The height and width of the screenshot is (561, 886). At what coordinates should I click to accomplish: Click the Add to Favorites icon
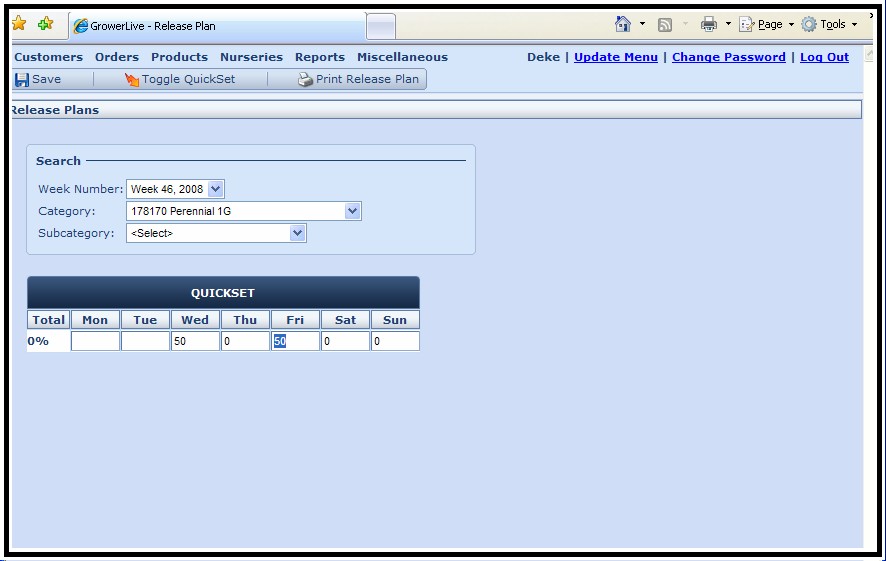pos(45,24)
